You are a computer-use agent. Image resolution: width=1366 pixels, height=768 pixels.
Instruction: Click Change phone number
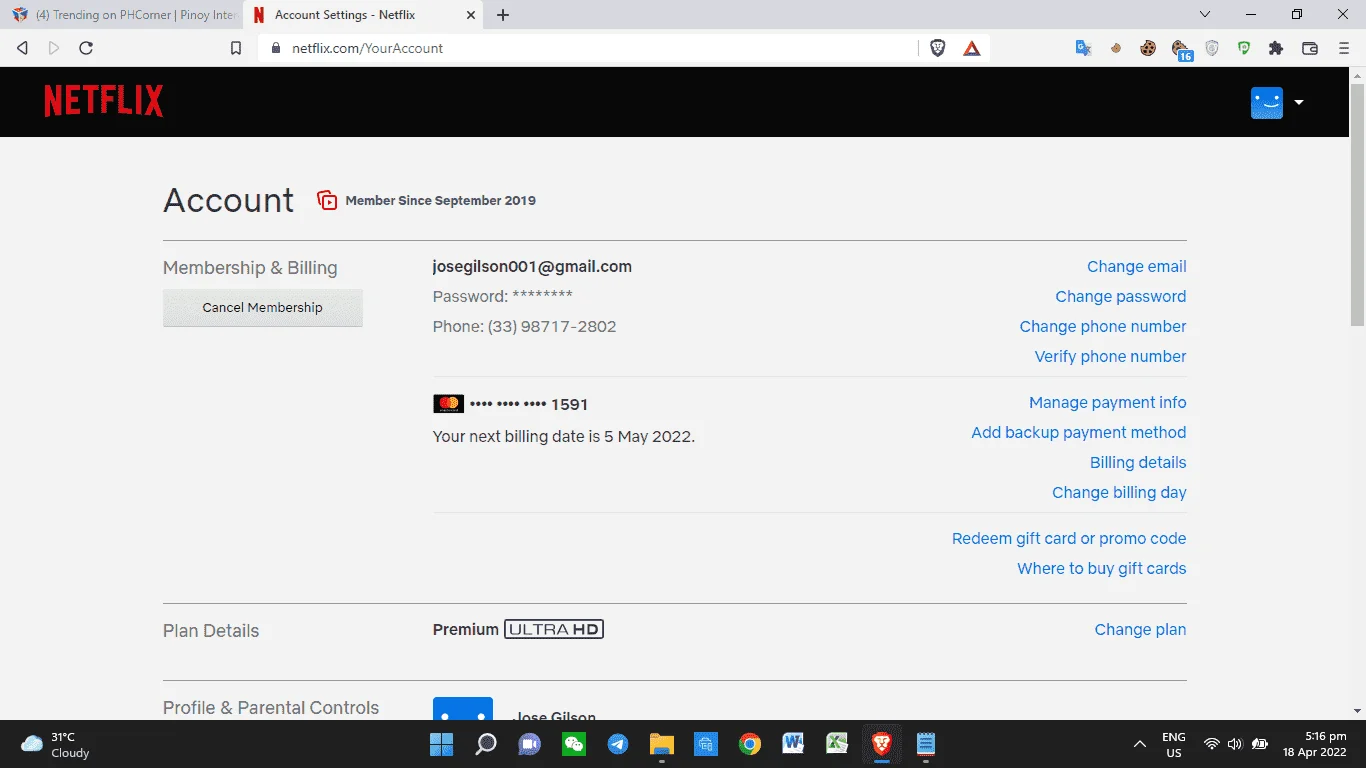click(1103, 327)
